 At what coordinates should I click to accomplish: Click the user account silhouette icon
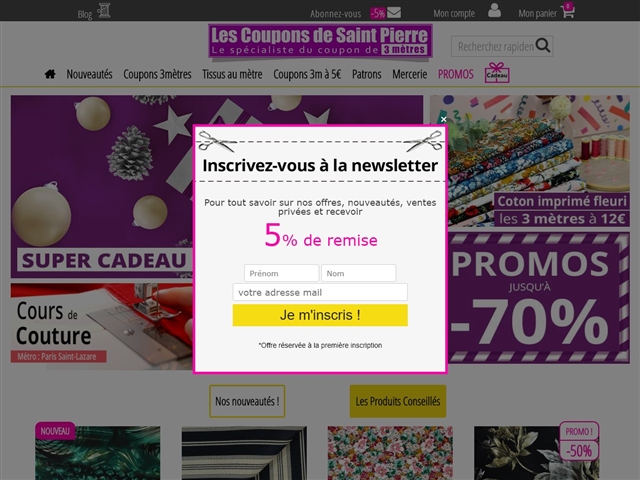(494, 10)
